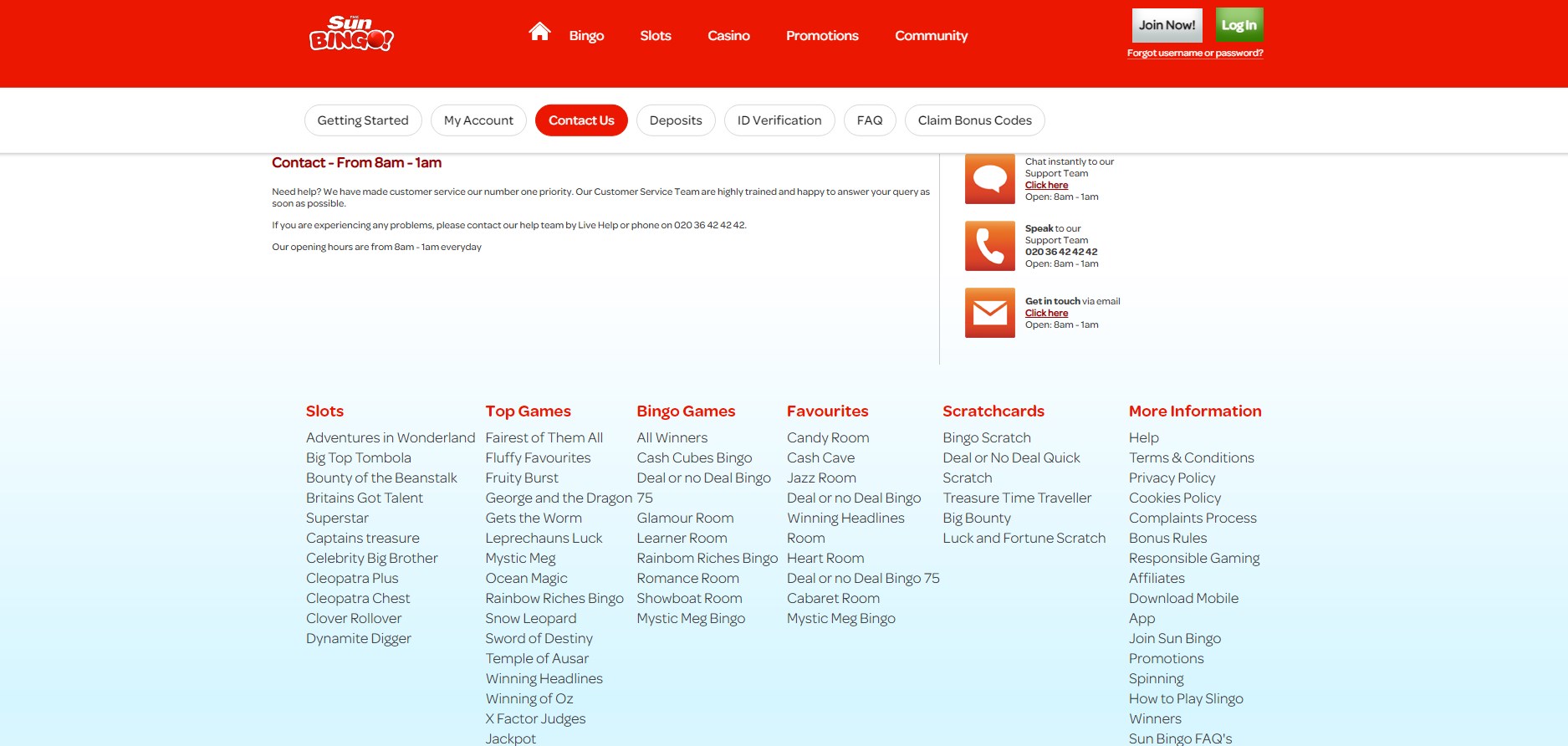Open Fluffy Favourites link
This screenshot has width=1568, height=746.
click(x=538, y=457)
